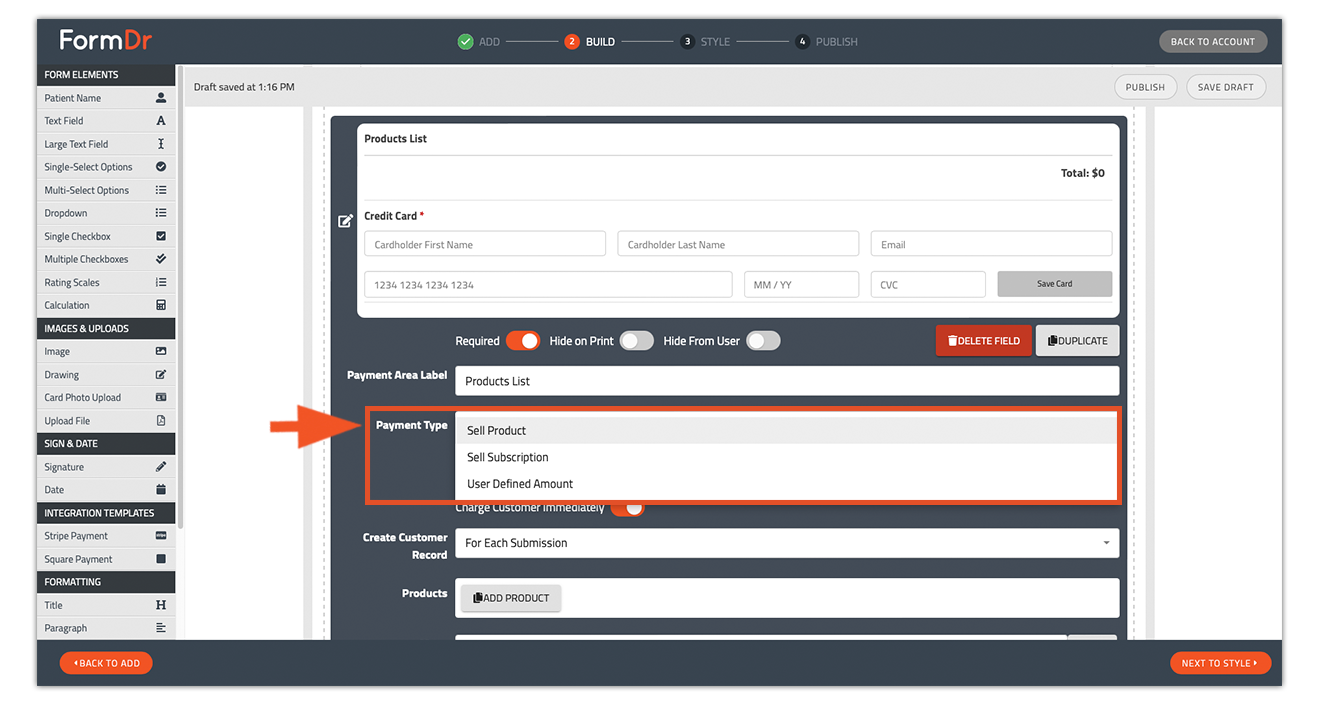Add Square Payment integration template
1323x713 pixels.
pos(106,559)
